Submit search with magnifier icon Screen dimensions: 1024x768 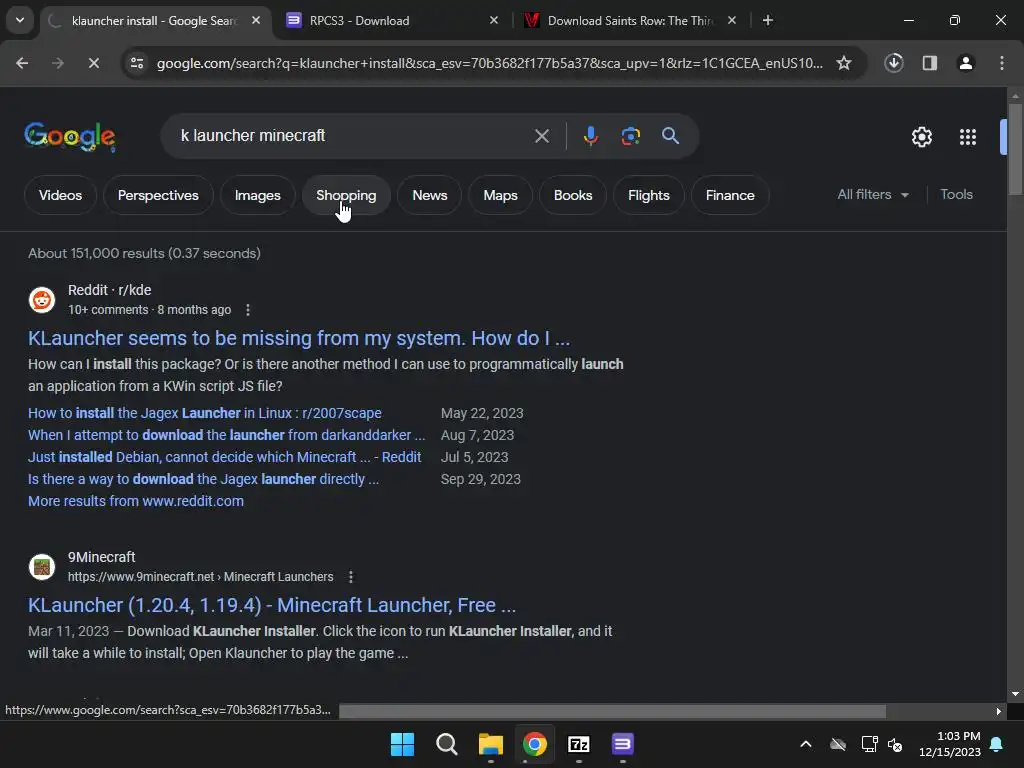[671, 136]
